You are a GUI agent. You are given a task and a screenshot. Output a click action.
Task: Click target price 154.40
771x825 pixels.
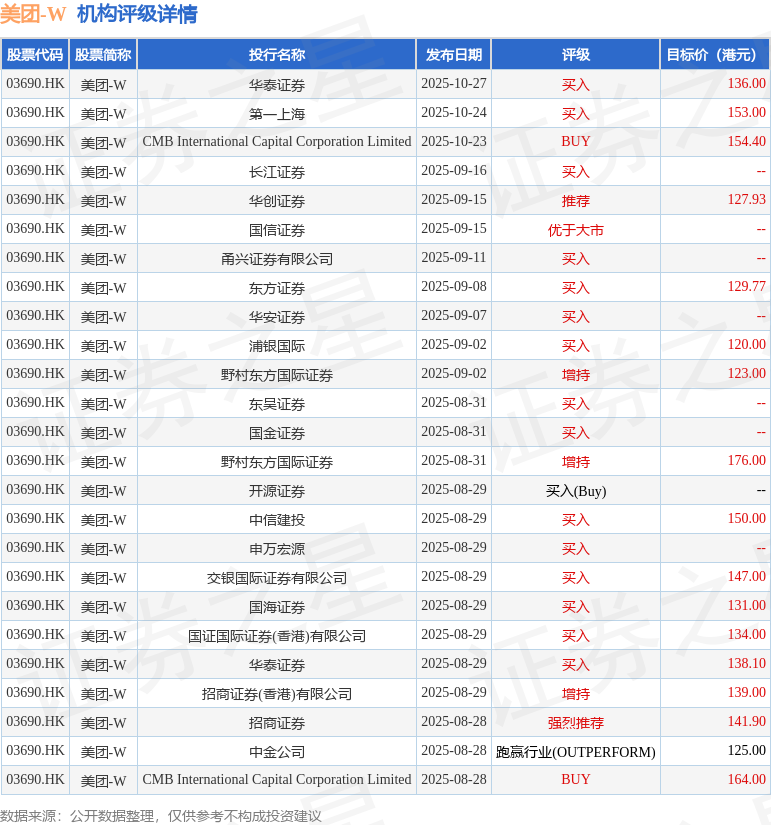(746, 141)
